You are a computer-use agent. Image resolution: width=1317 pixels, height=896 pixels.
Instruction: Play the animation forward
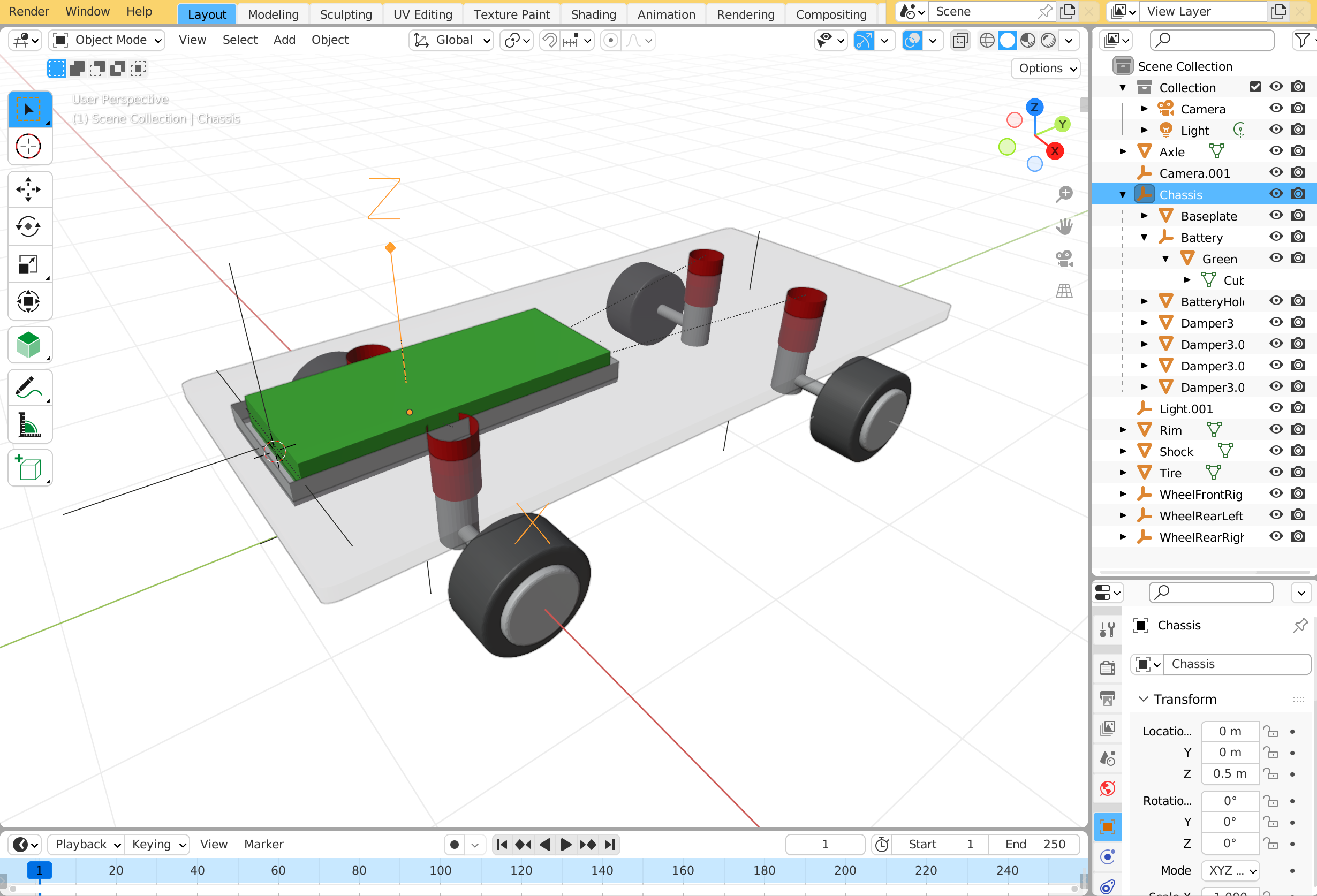(x=565, y=845)
